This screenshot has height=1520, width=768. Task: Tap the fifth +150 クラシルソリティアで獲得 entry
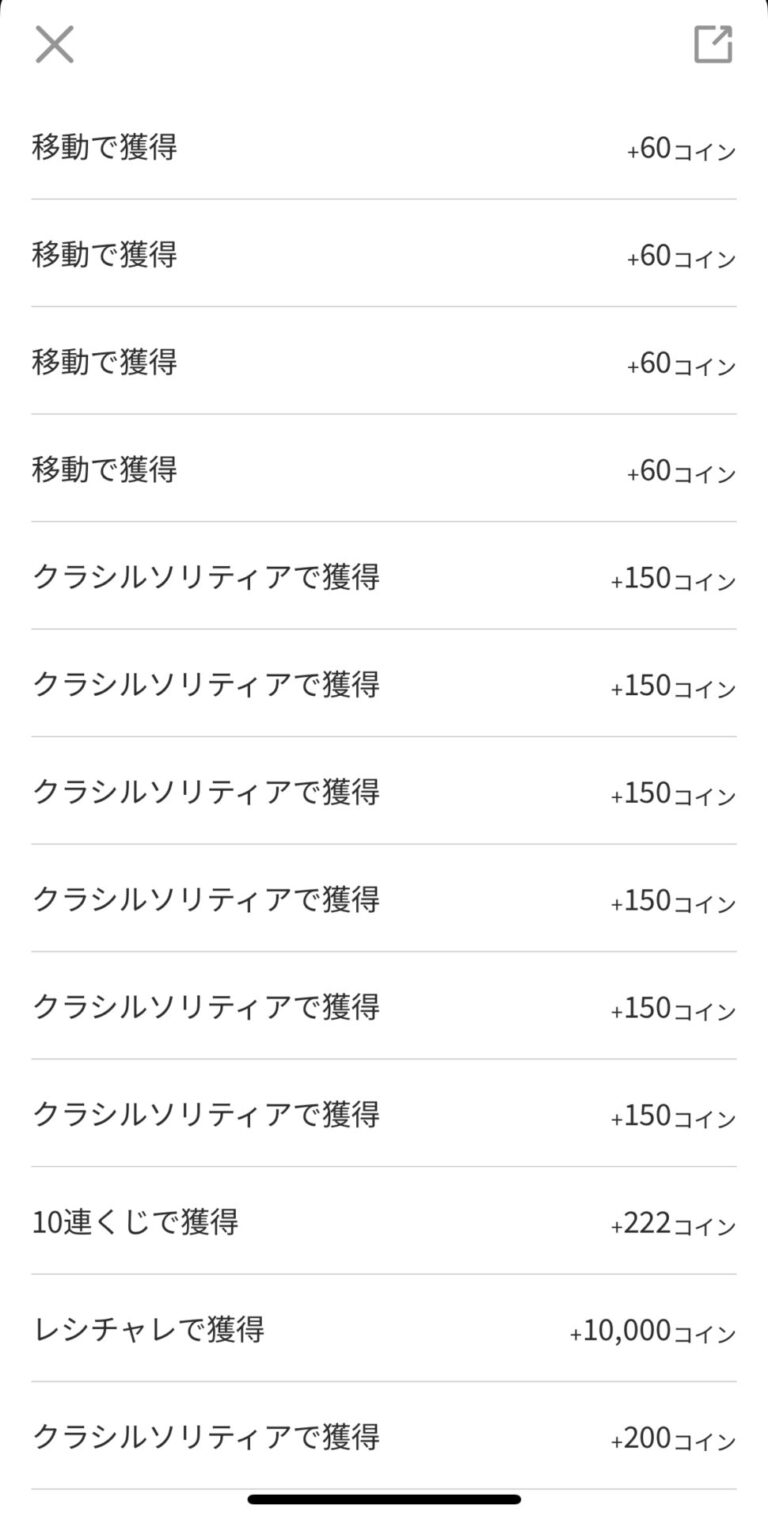(206, 1007)
